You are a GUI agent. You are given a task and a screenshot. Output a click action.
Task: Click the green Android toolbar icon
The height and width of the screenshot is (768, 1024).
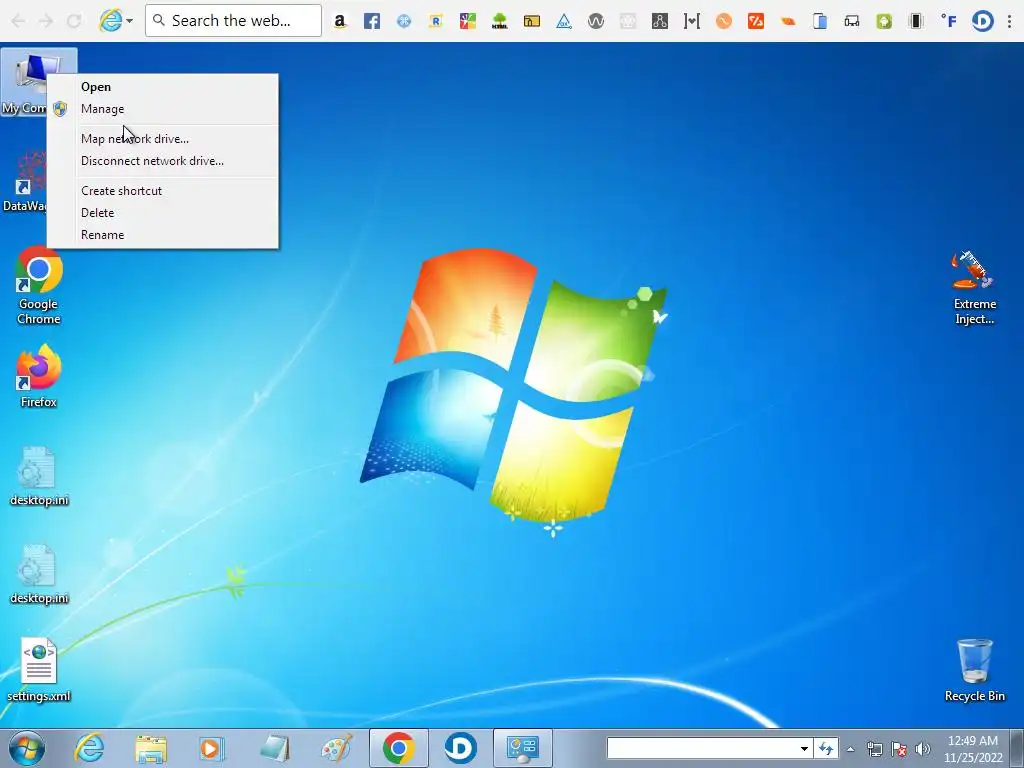884,21
